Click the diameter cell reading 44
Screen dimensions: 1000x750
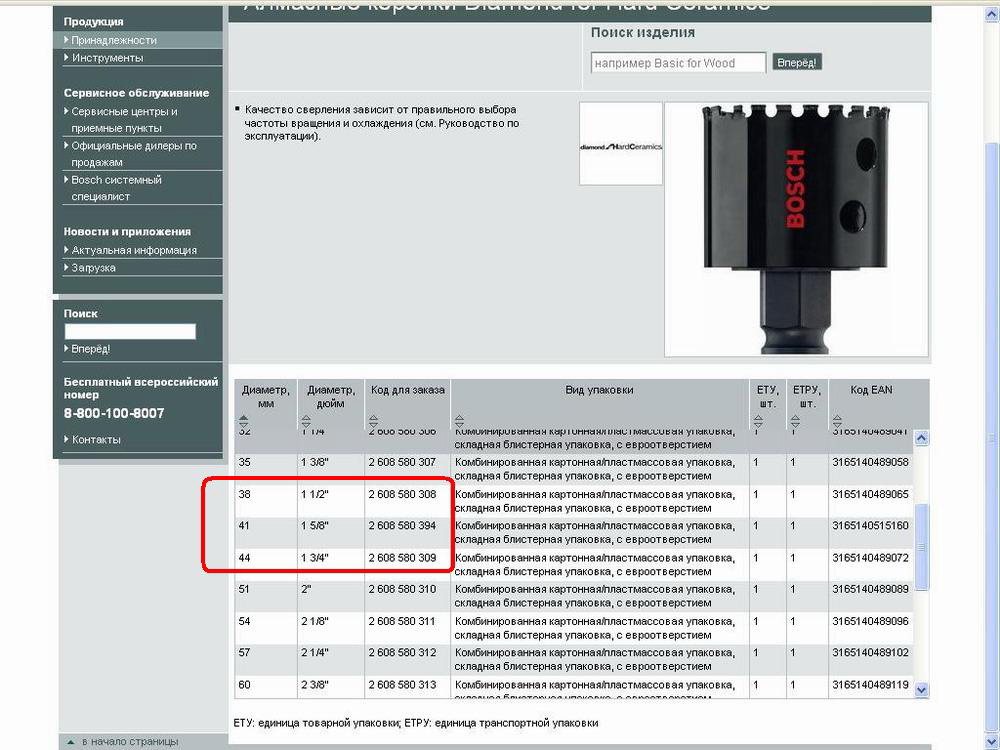pos(244,557)
